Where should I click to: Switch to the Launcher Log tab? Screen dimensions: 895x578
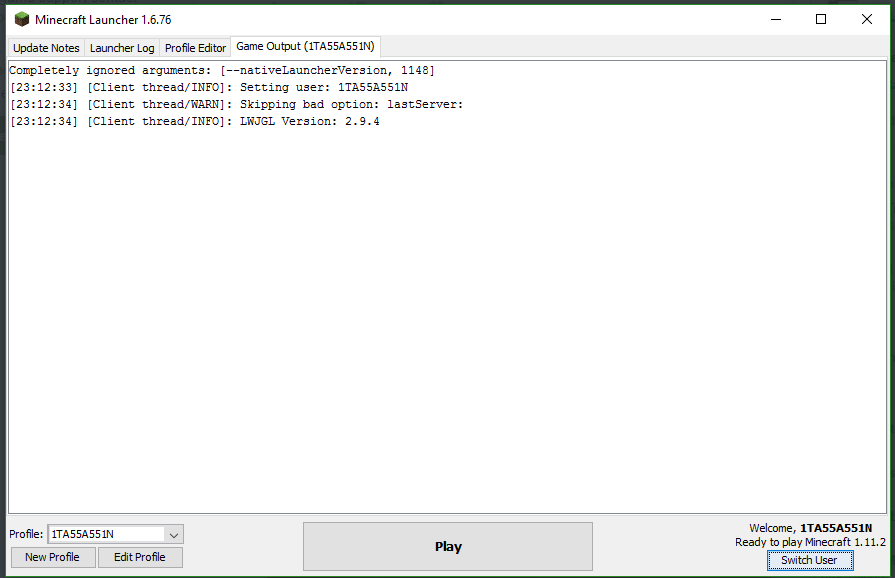(122, 48)
